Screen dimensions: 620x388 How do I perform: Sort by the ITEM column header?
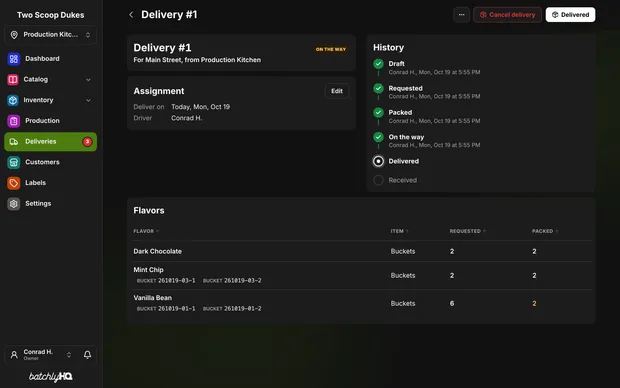click(x=399, y=231)
